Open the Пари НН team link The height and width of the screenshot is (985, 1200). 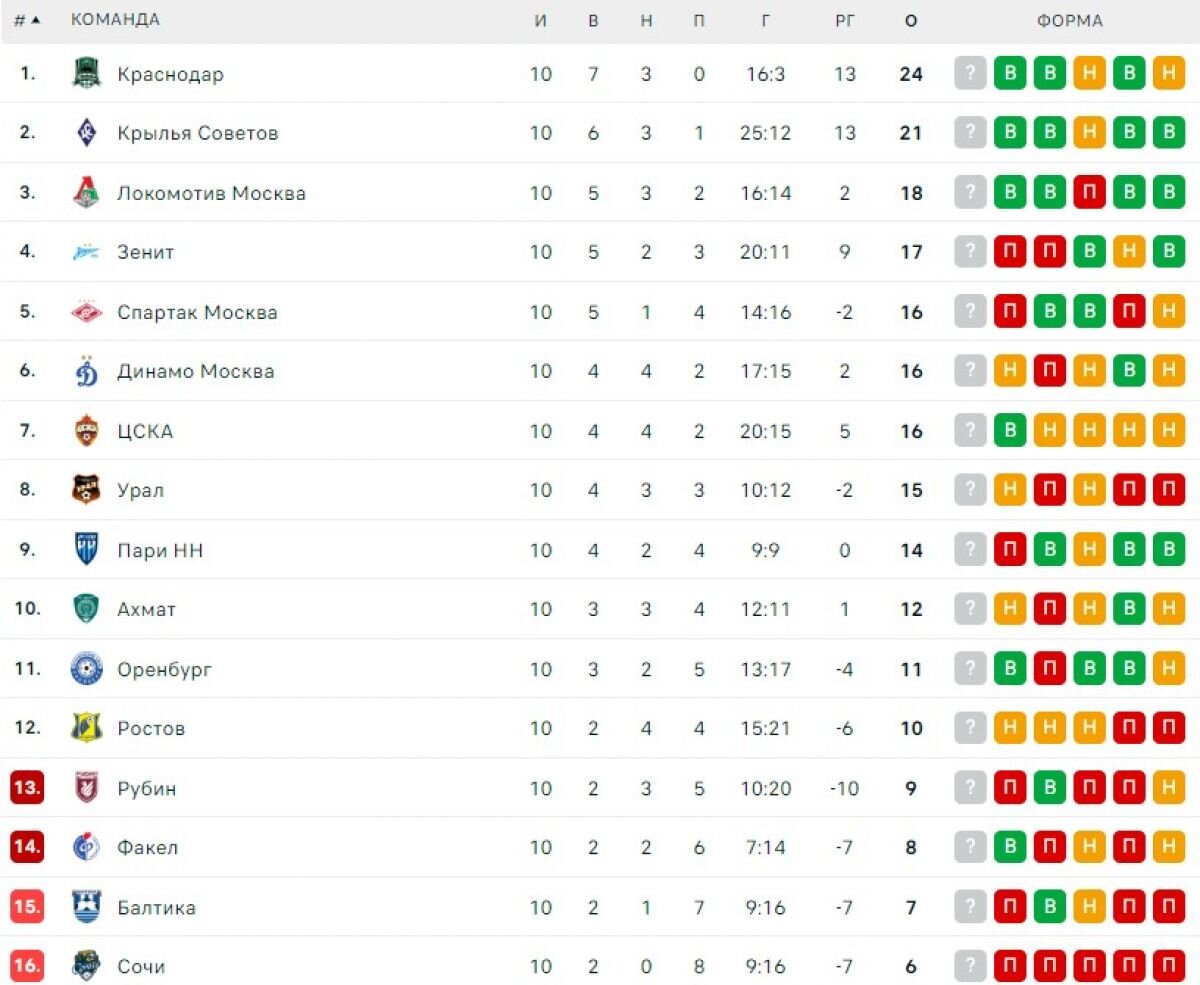click(160, 550)
